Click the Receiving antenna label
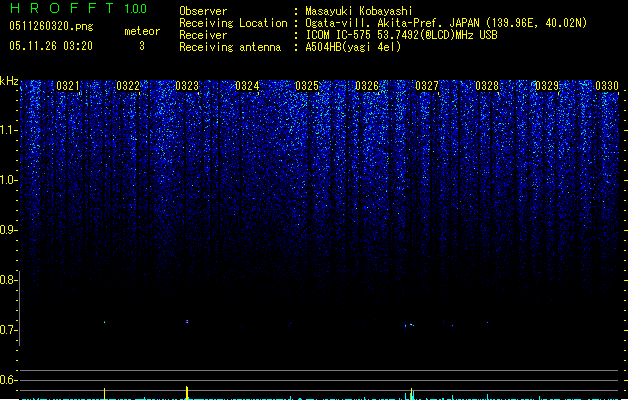 tap(230, 47)
